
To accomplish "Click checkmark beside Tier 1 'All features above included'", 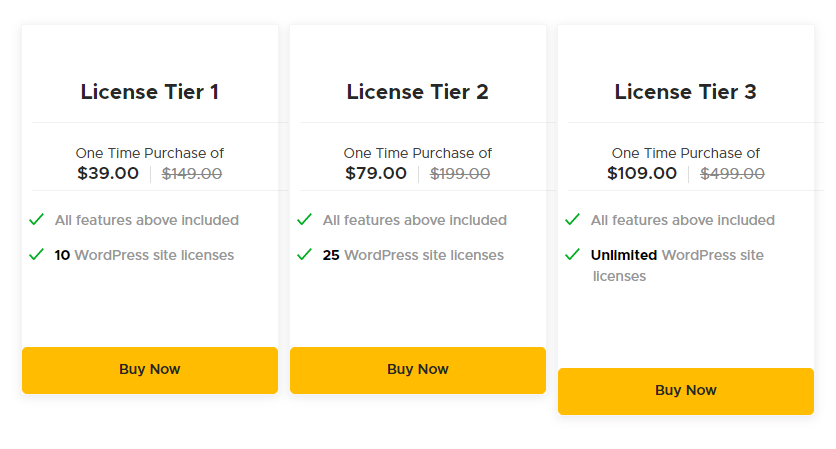I will [x=37, y=220].
